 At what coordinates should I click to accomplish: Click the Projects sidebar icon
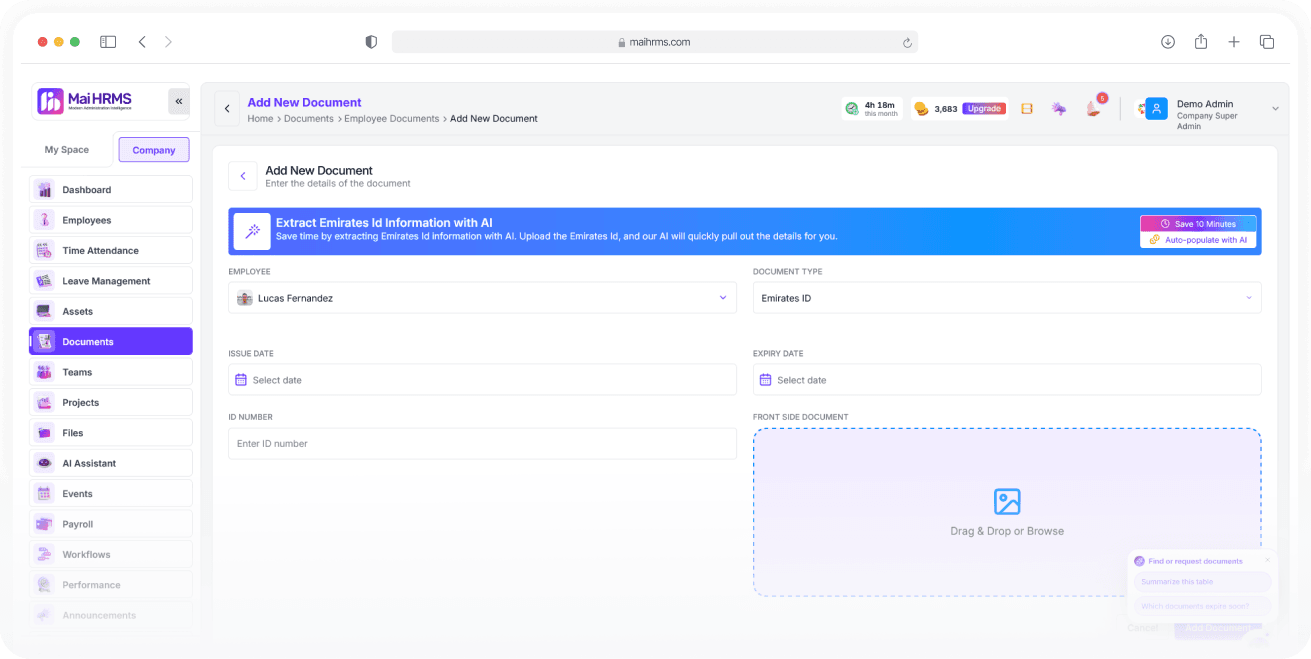[x=44, y=402]
